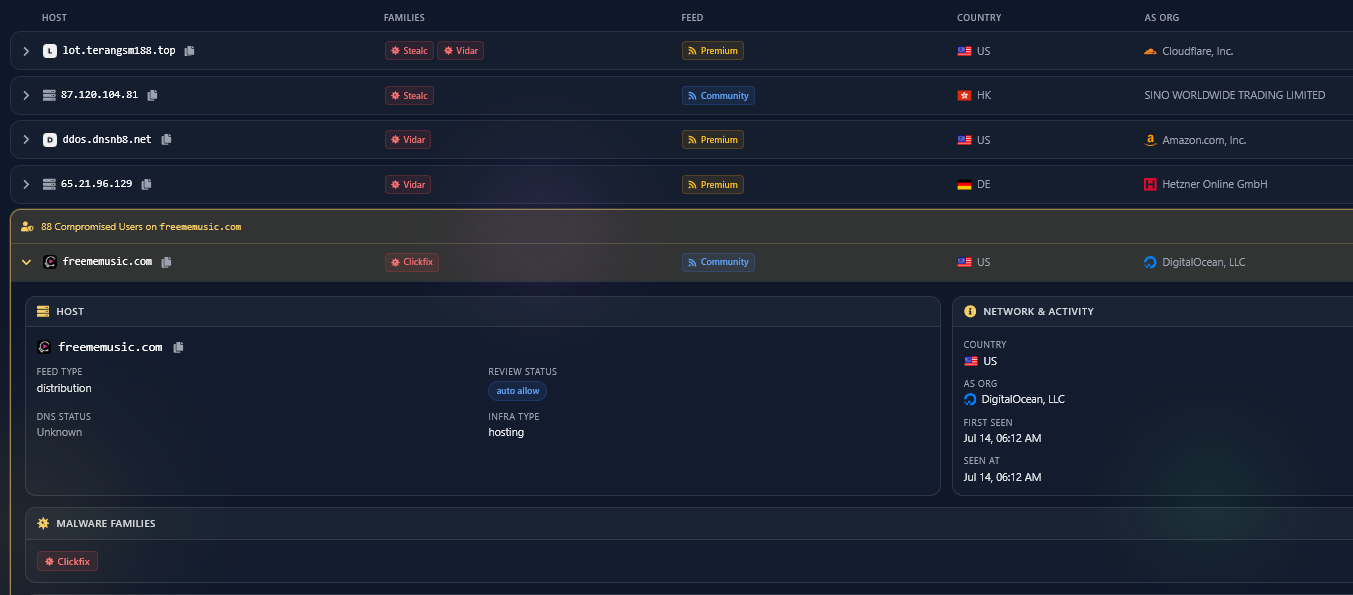The width and height of the screenshot is (1353, 595).
Task: Click Premium feed badge on ddos.dnsnb8.net
Action: (x=713, y=140)
